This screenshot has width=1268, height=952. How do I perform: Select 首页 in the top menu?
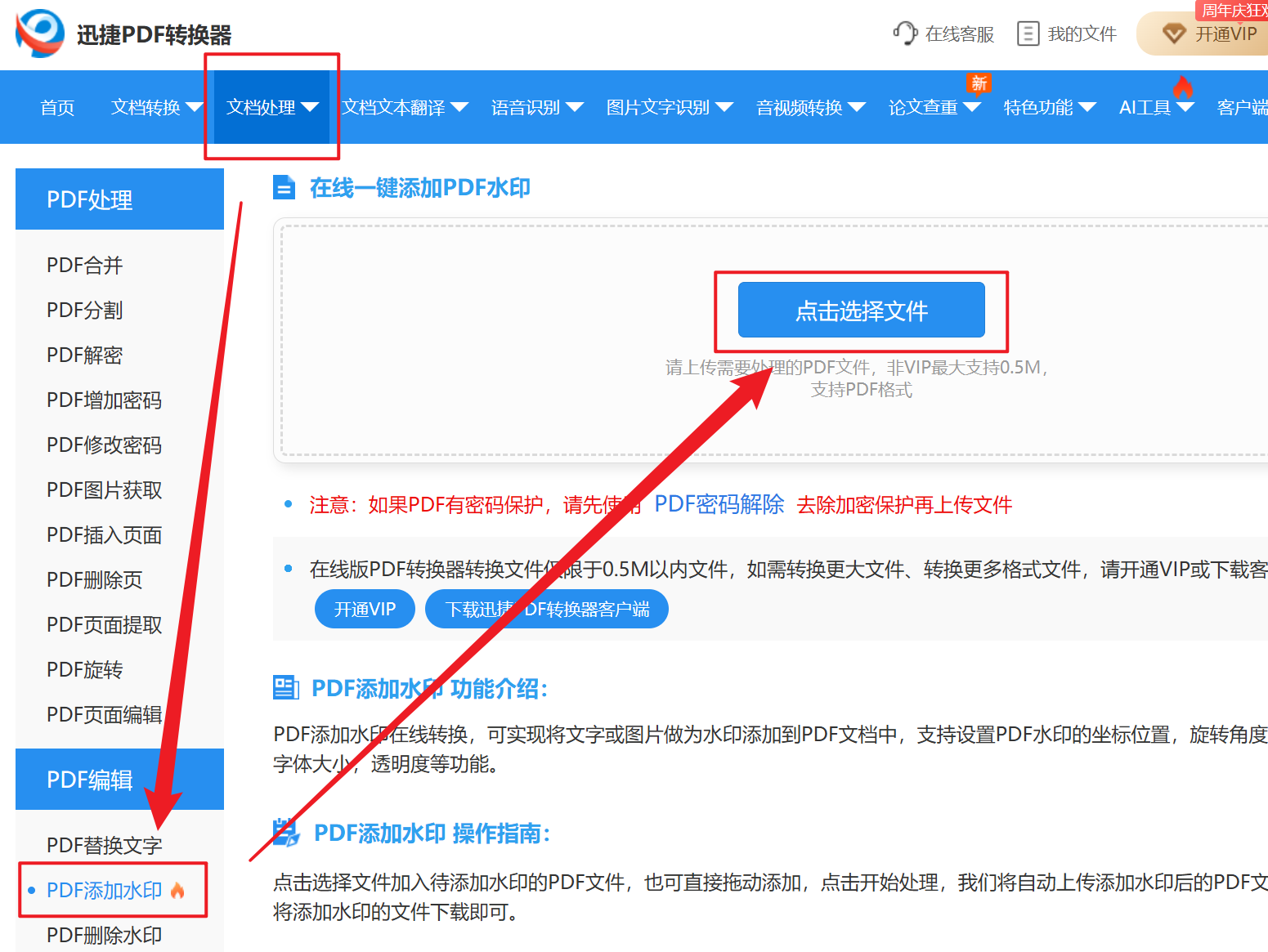tap(56, 107)
